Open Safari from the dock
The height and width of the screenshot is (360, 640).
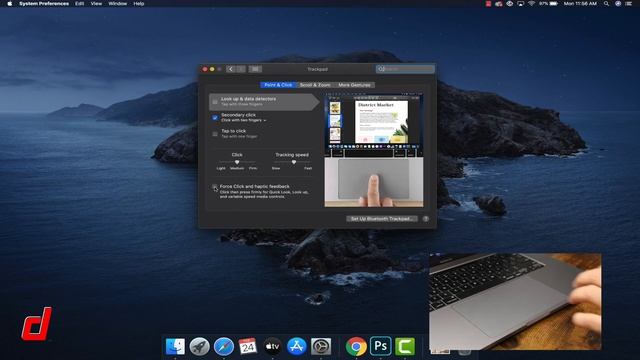[224, 347]
